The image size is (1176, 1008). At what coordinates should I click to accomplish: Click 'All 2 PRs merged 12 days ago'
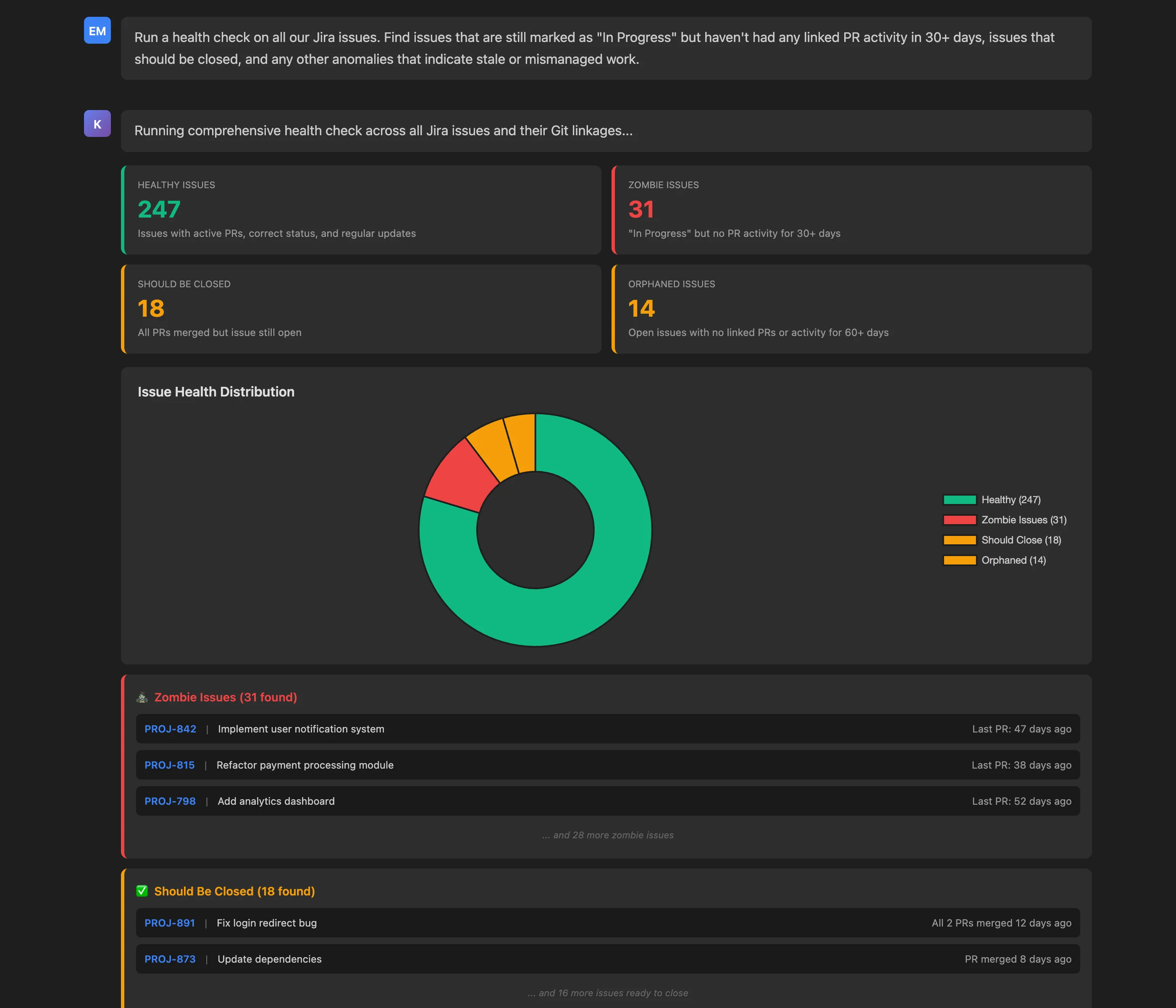[1002, 923]
